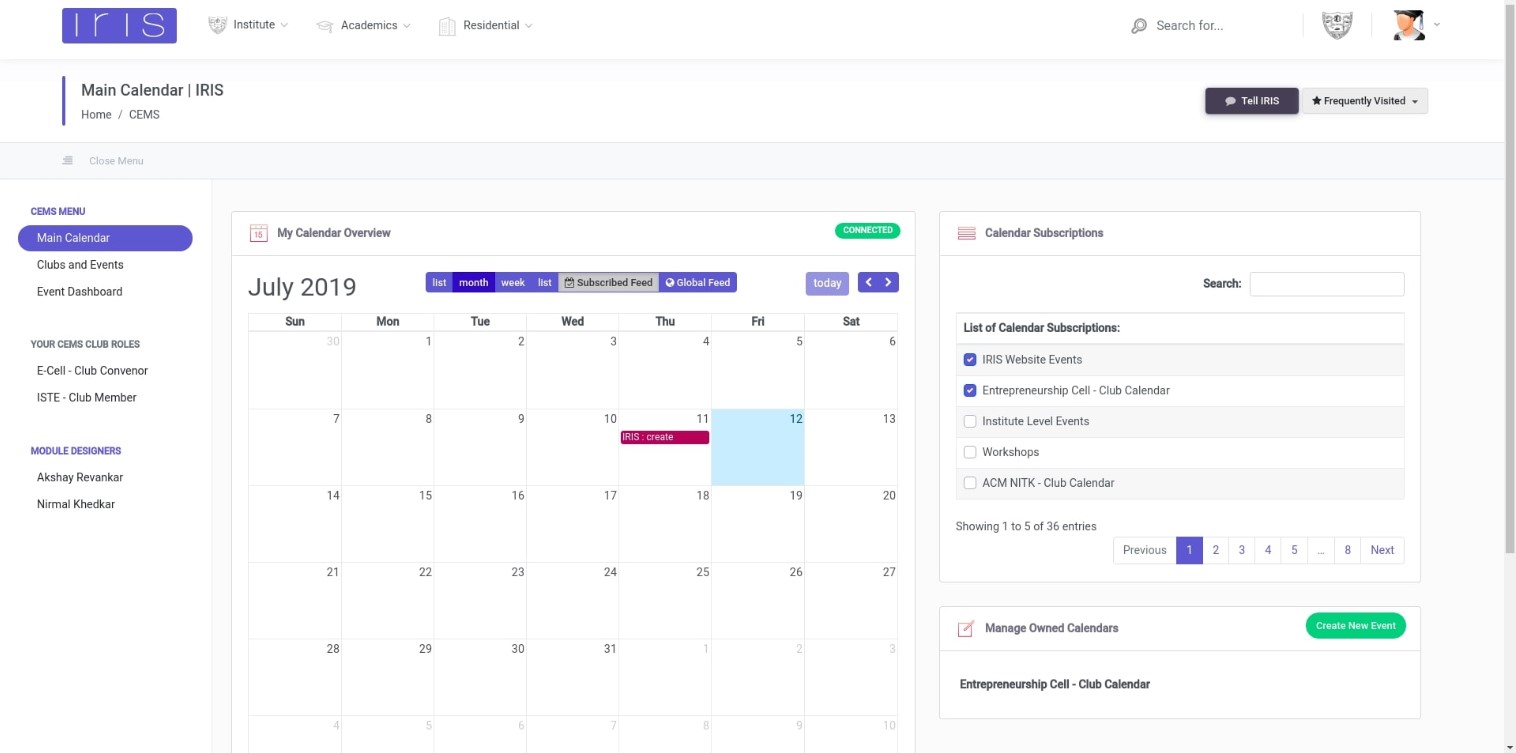Select highlighted day 12 in calendar
Viewport: 1516px width, 753px height.
(757, 447)
